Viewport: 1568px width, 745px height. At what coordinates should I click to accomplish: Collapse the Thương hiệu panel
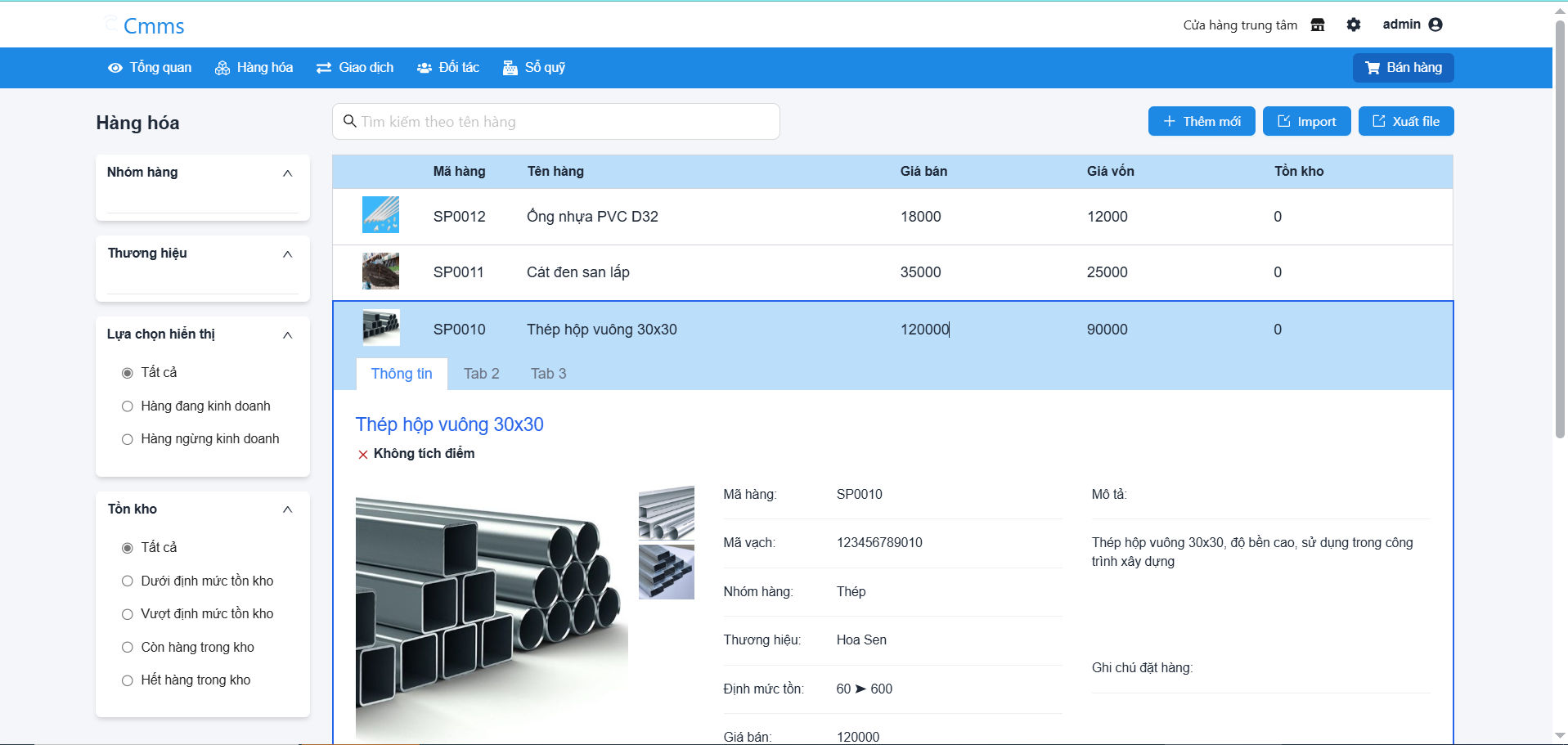[287, 254]
